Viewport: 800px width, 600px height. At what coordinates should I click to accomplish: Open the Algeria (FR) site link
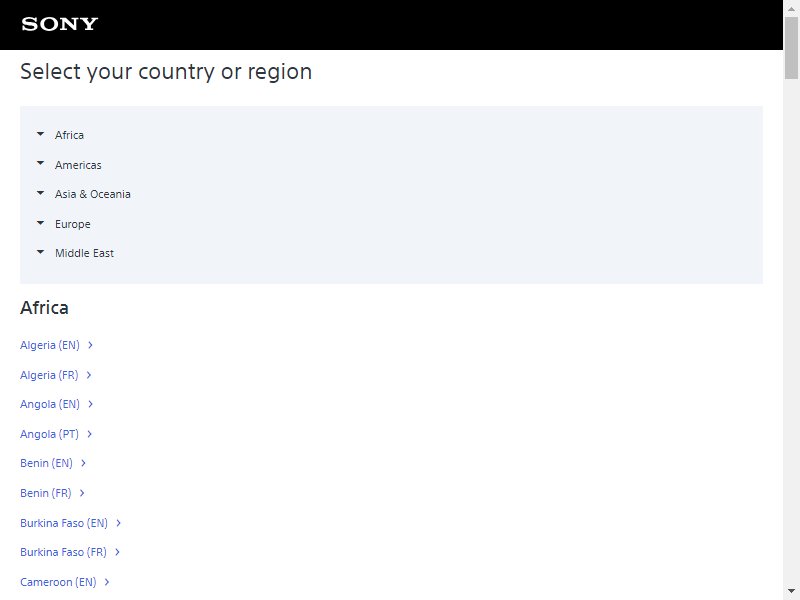click(49, 375)
